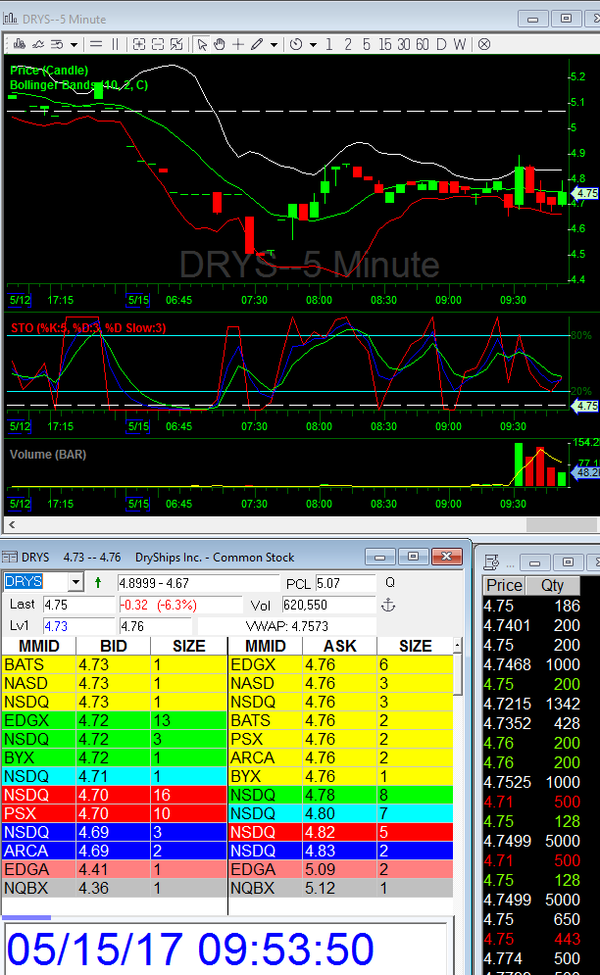Click the circled X icon in chart toolbar
This screenshot has height=975, width=600.
pos(484,44)
